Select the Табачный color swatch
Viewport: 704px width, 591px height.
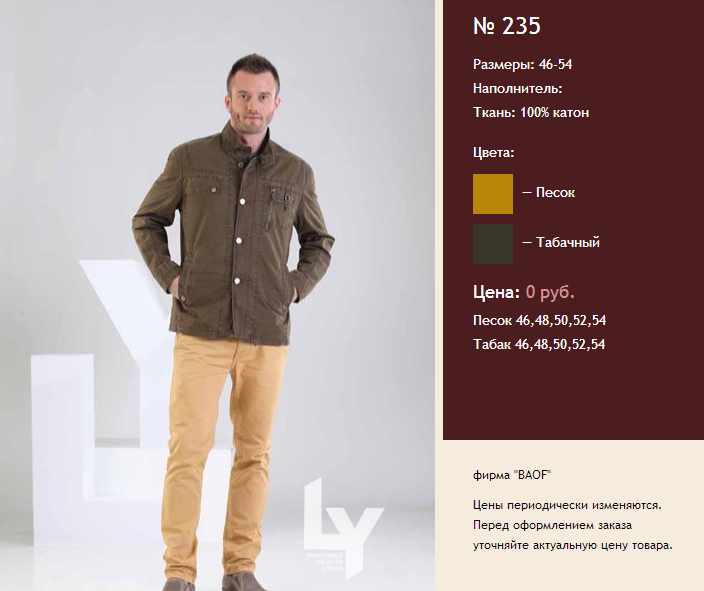[493, 244]
